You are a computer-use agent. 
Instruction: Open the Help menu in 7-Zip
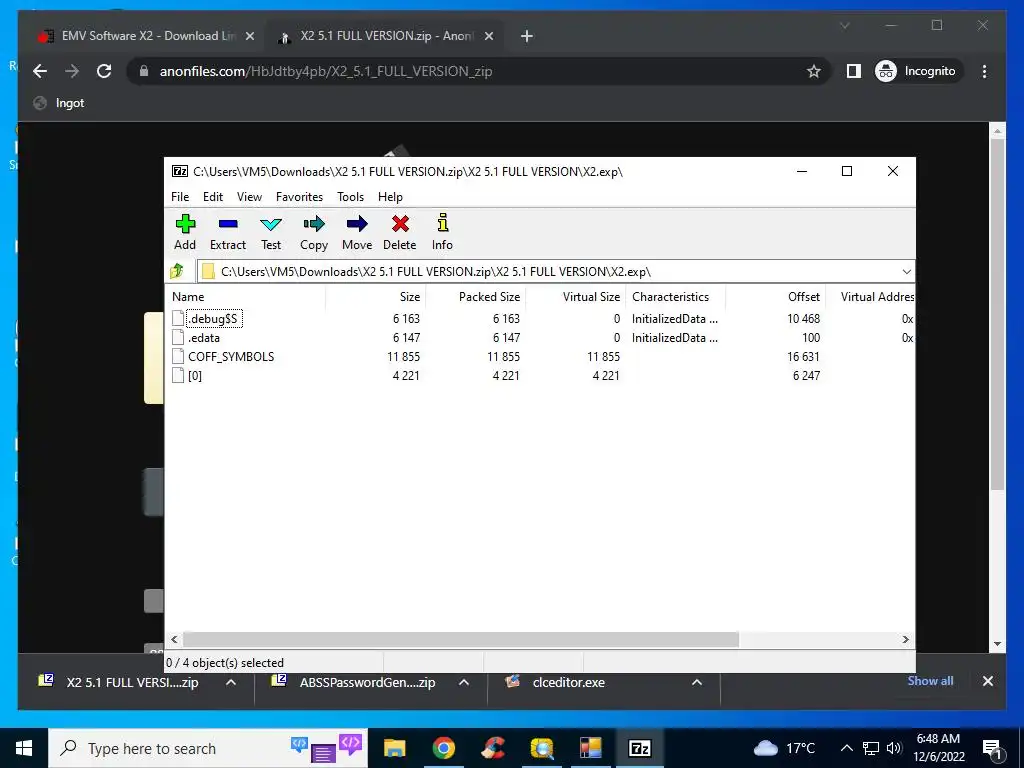pos(390,197)
